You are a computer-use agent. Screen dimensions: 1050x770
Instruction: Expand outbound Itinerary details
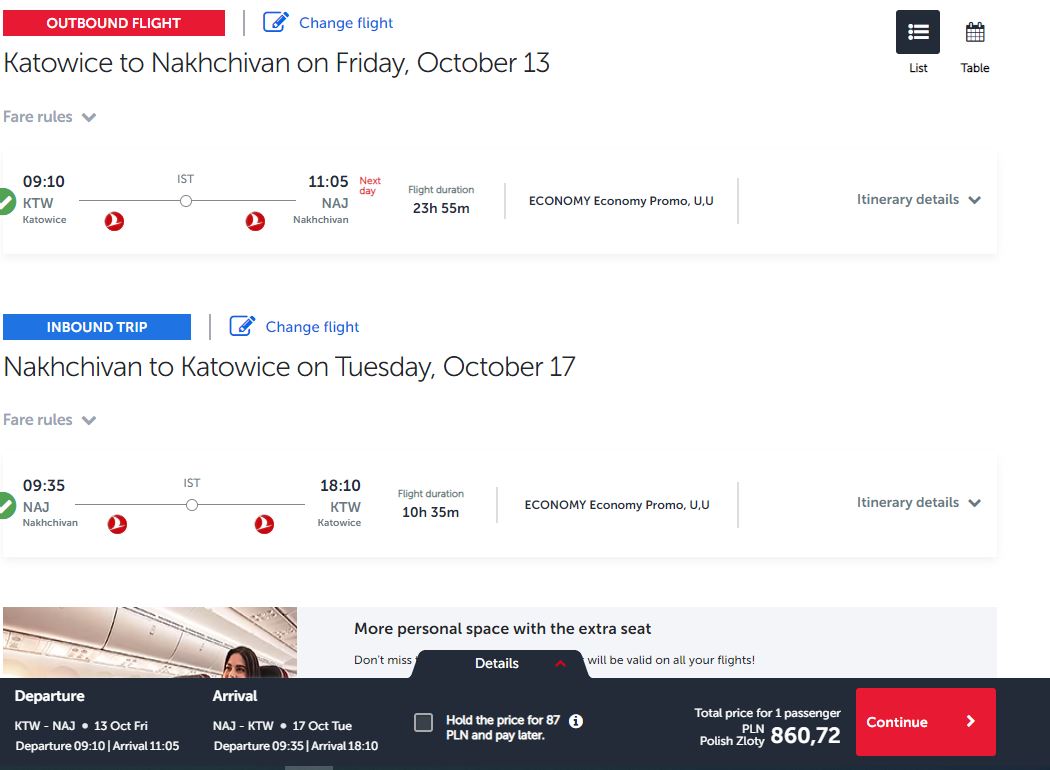coord(918,200)
